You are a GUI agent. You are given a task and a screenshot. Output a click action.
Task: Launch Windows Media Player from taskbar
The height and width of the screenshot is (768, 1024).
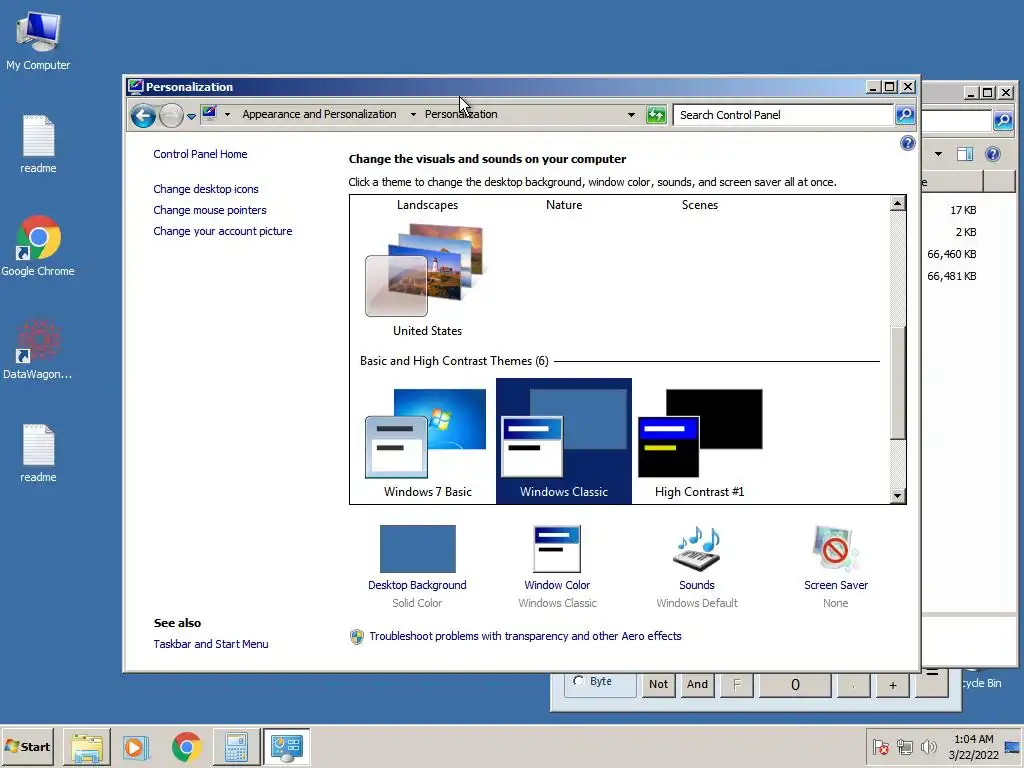136,747
